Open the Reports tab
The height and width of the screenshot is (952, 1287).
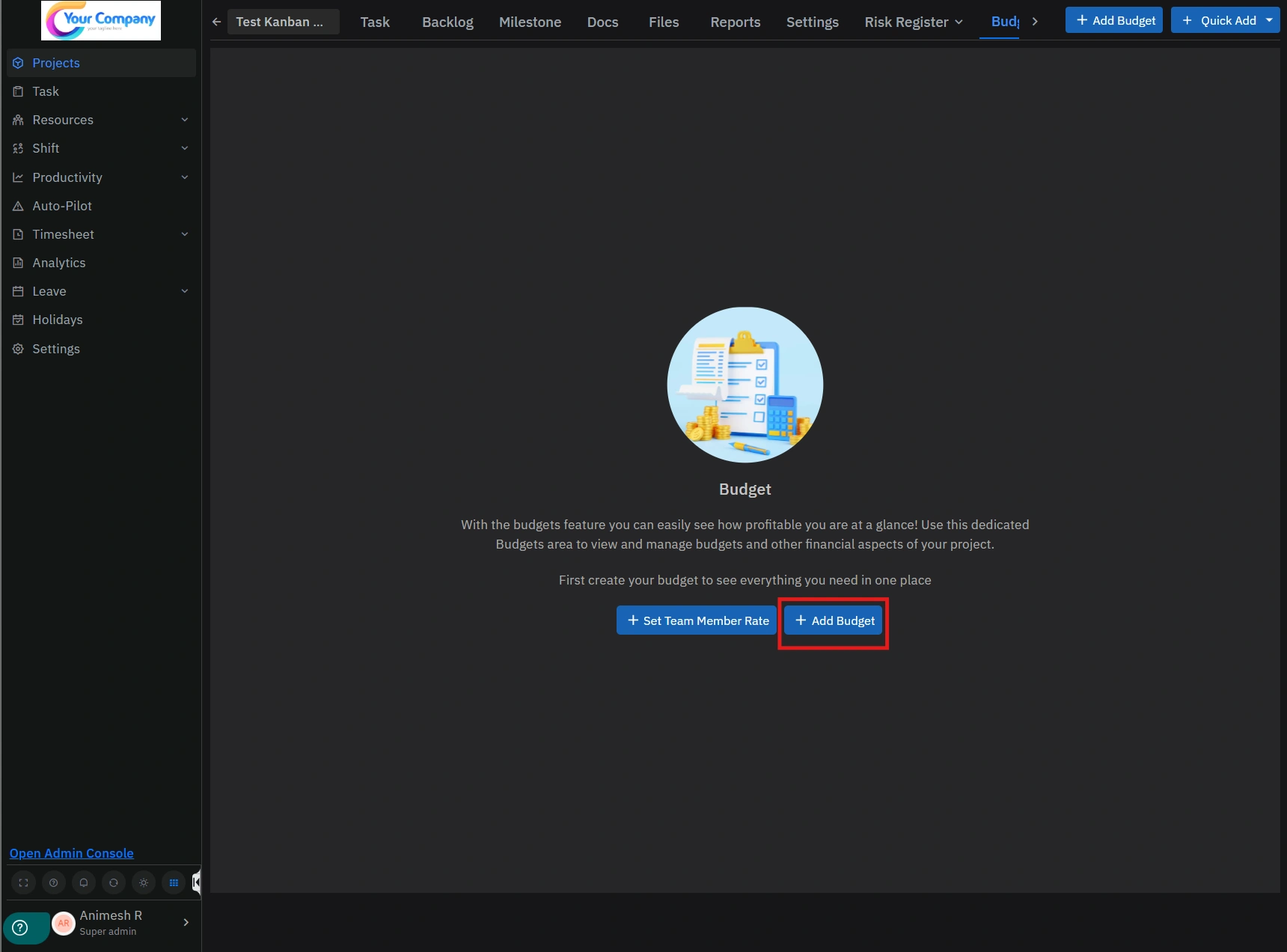(x=736, y=22)
